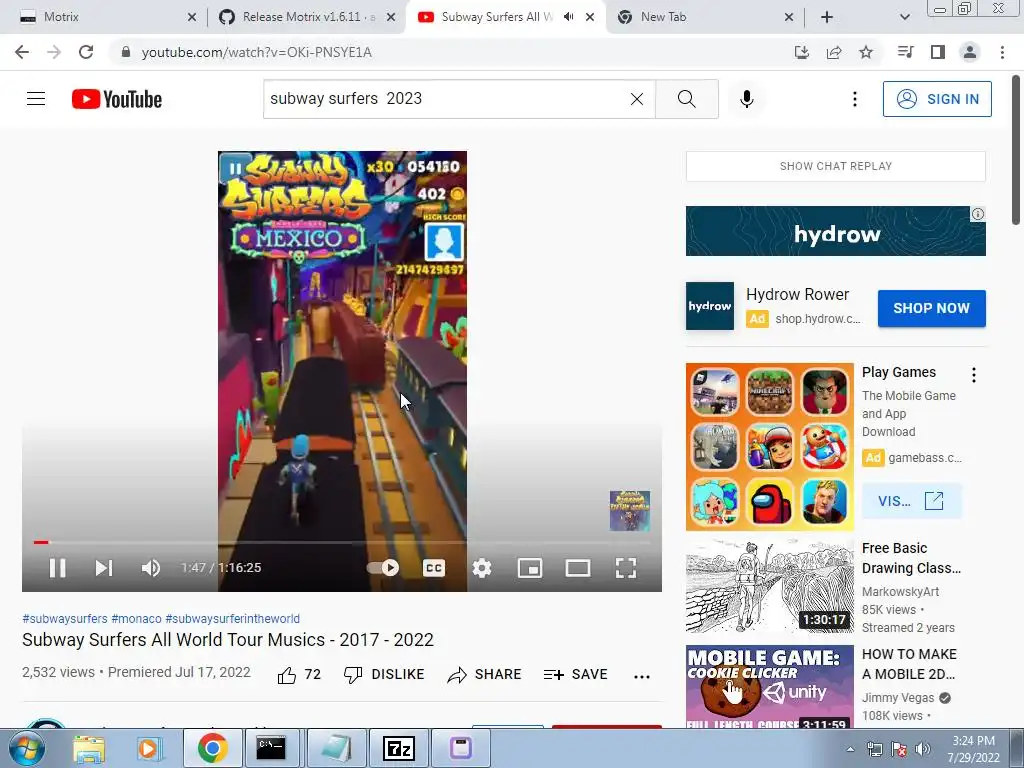Switch to theater mode
Viewport: 1024px width, 768px height.
[578, 568]
